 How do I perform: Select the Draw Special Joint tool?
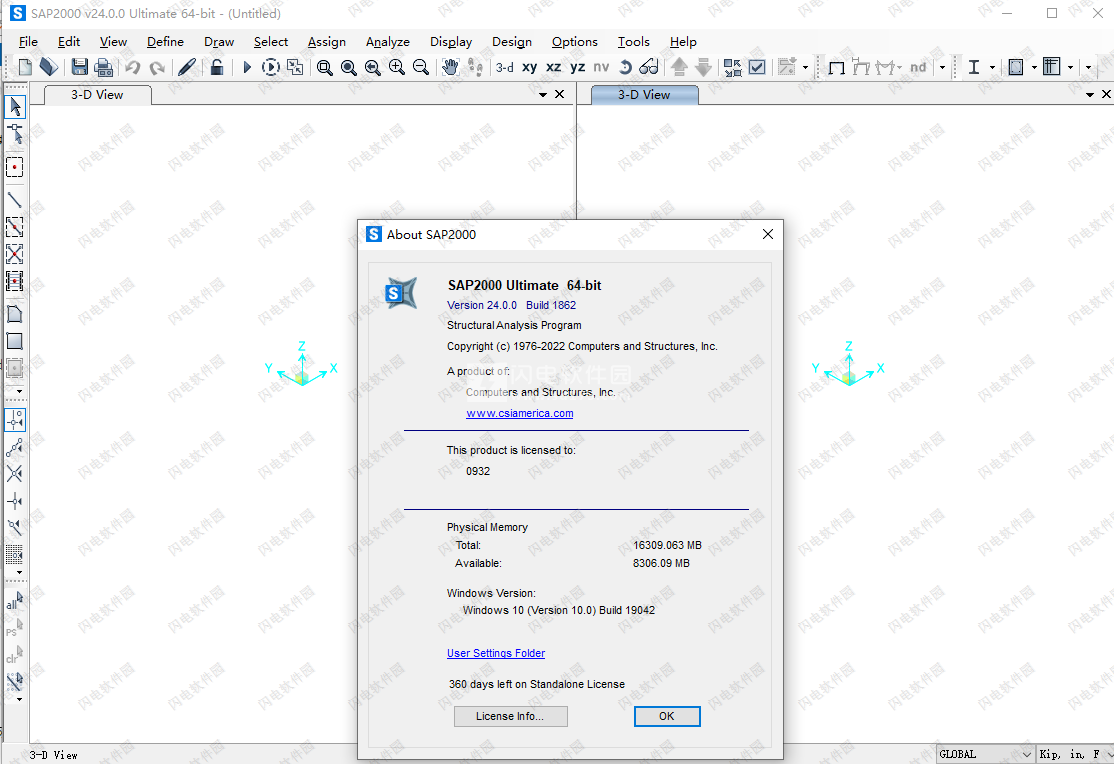coord(15,167)
